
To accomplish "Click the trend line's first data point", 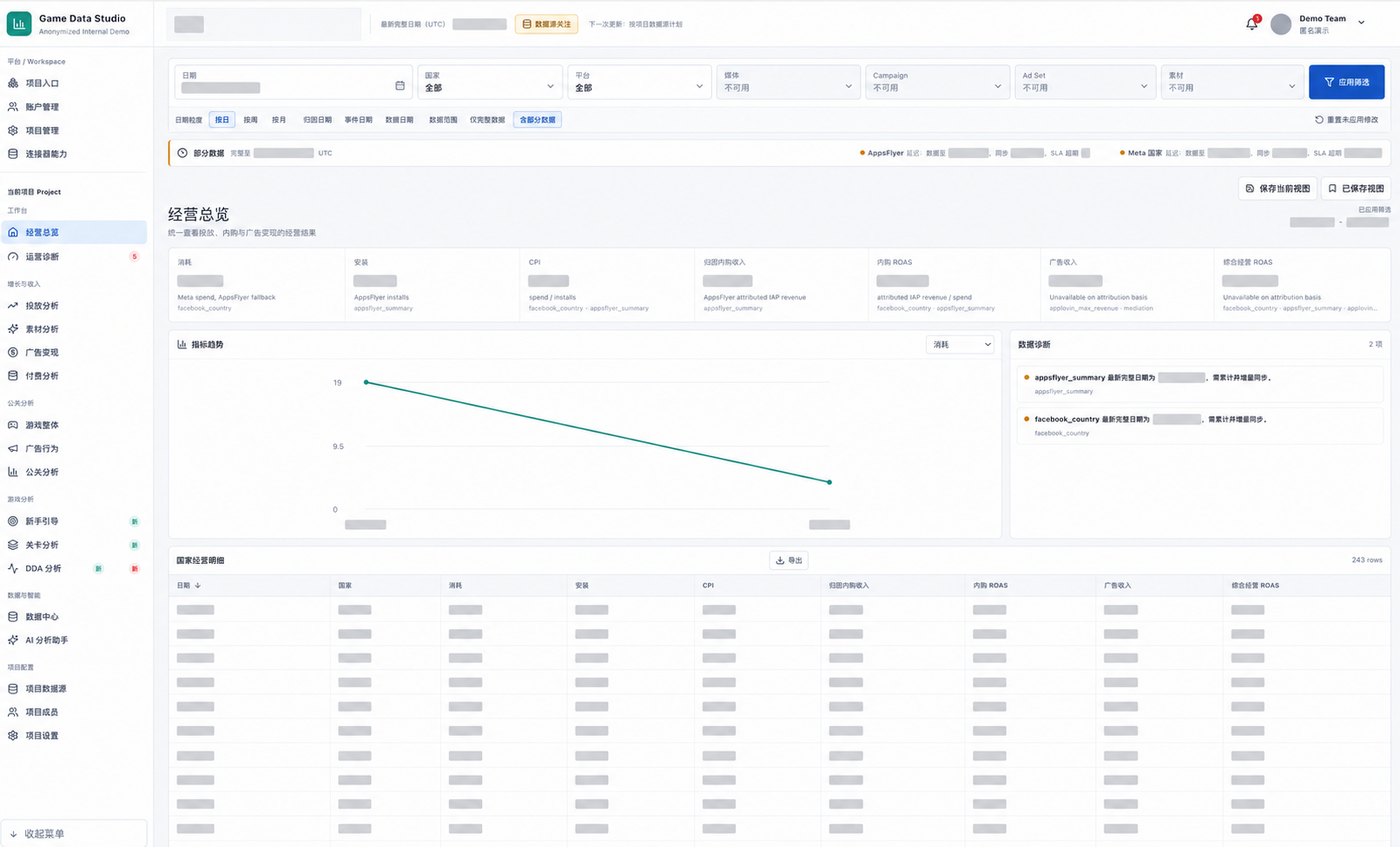I will click(x=367, y=382).
